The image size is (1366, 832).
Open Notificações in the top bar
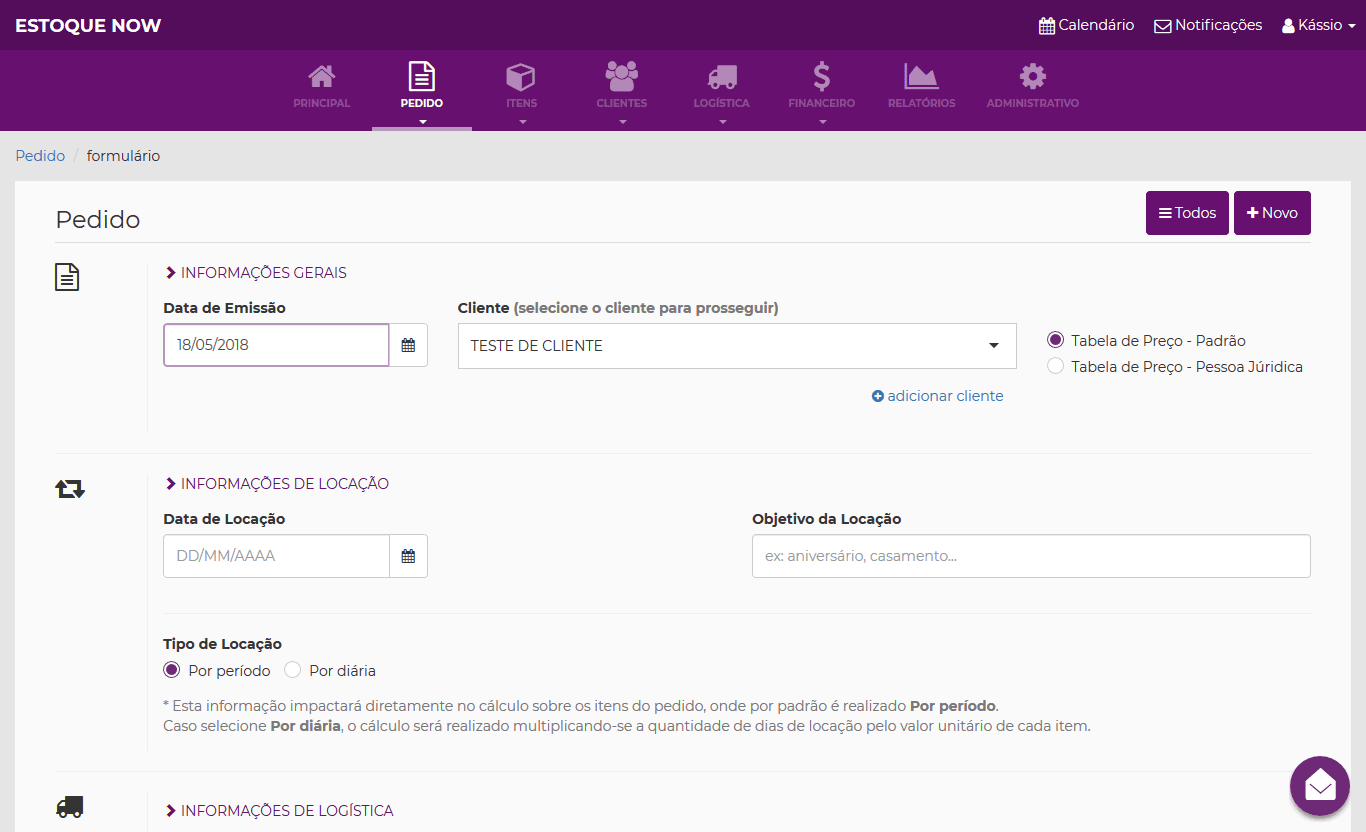pos(1208,25)
